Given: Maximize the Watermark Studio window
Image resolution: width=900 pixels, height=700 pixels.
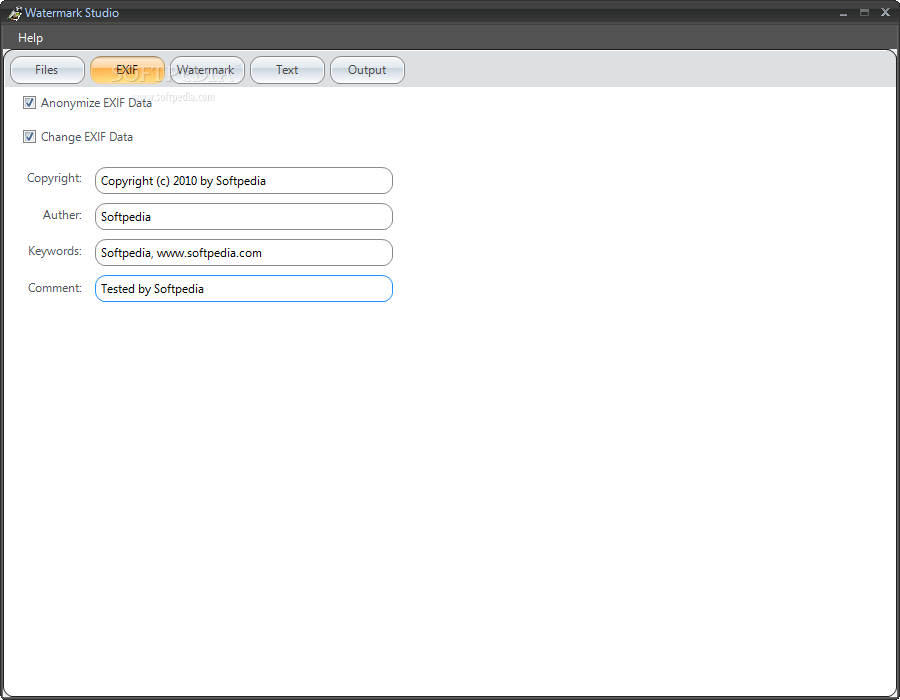Looking at the screenshot, I should tap(864, 13).
